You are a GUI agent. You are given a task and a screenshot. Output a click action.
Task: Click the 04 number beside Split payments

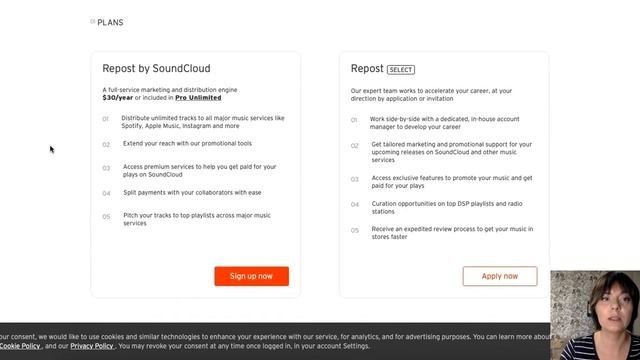106,193
